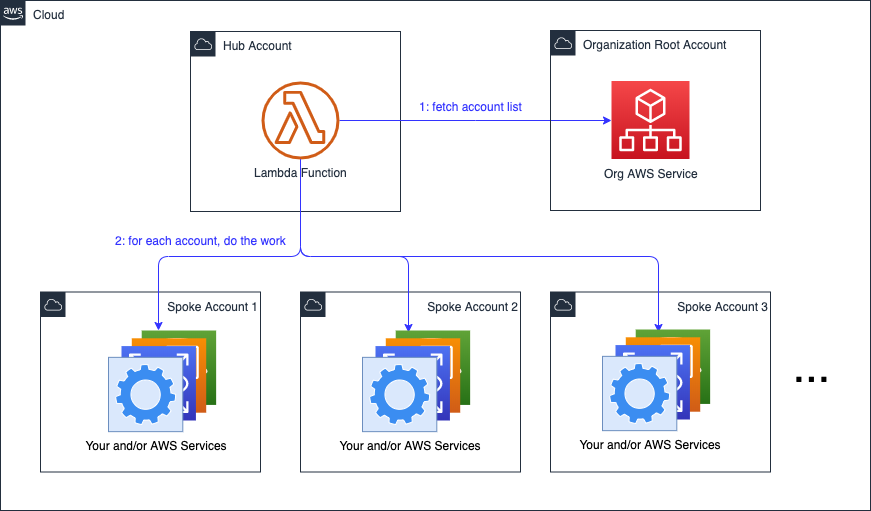Select the 'Lambda Function' label
This screenshot has height=511, width=871.
pyautogui.click(x=300, y=173)
